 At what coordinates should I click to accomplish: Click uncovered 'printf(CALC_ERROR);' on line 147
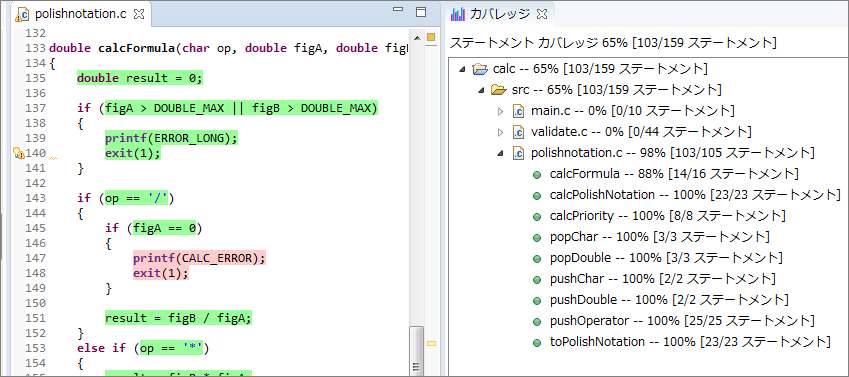[x=200, y=258]
